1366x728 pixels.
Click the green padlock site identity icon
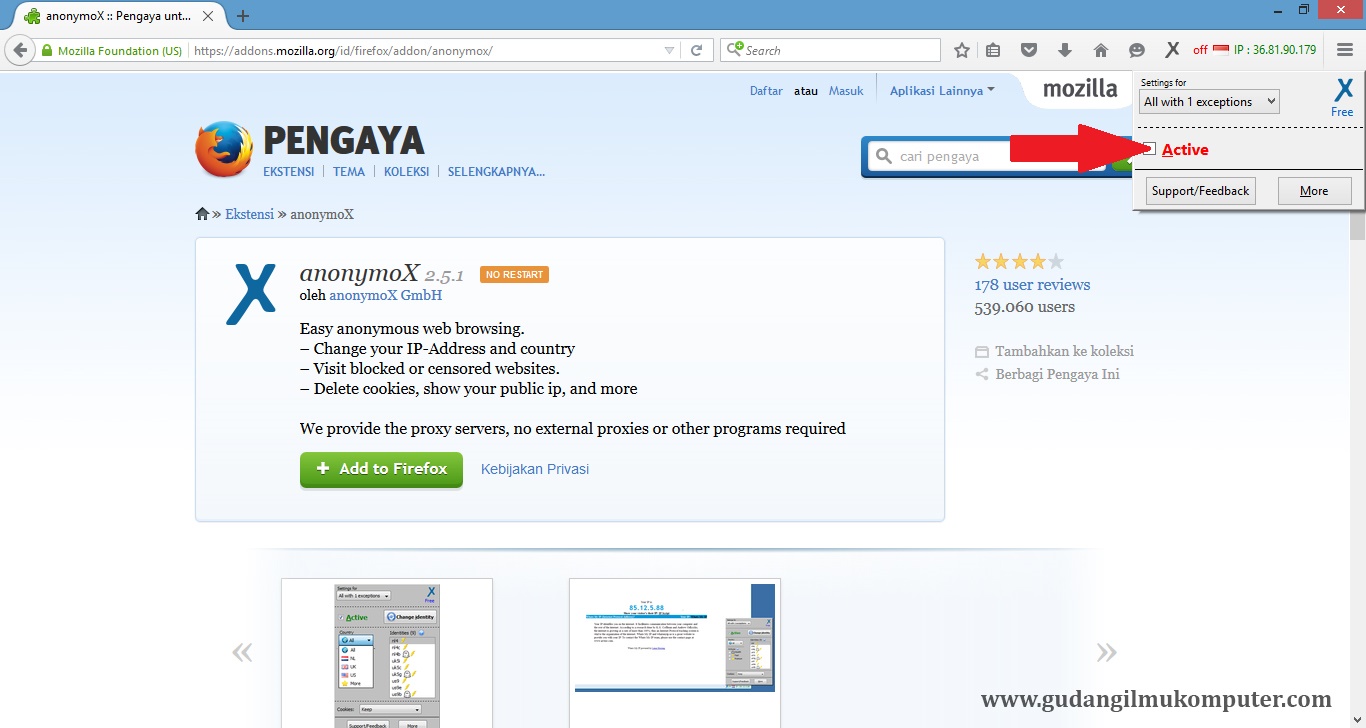tap(46, 50)
